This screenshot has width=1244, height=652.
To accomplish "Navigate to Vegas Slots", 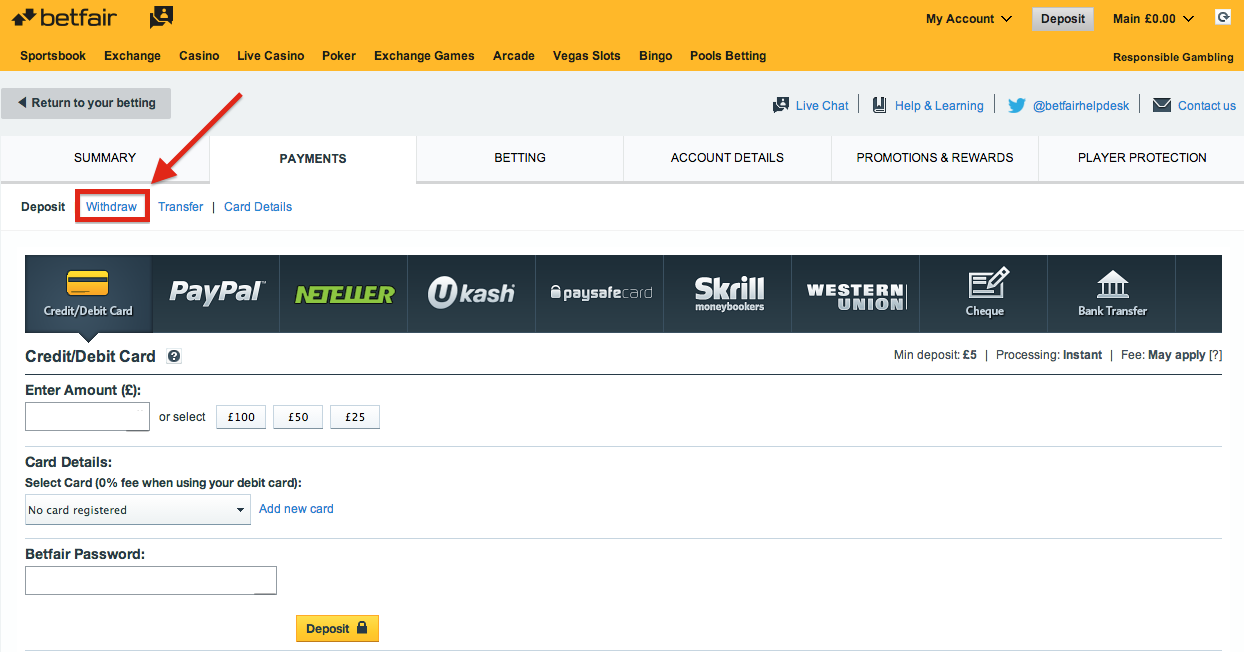I will click(x=587, y=56).
